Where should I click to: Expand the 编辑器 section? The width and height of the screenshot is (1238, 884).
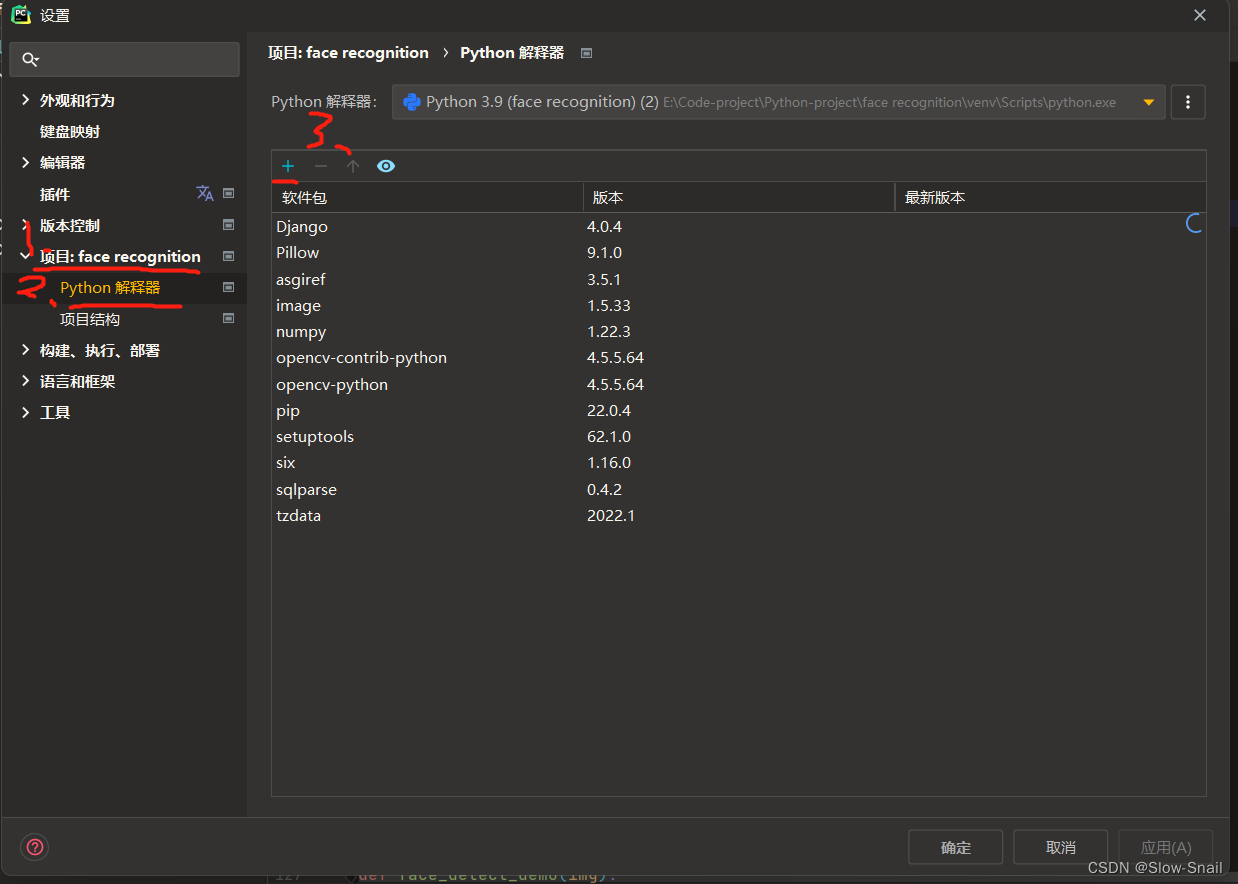click(x=26, y=162)
